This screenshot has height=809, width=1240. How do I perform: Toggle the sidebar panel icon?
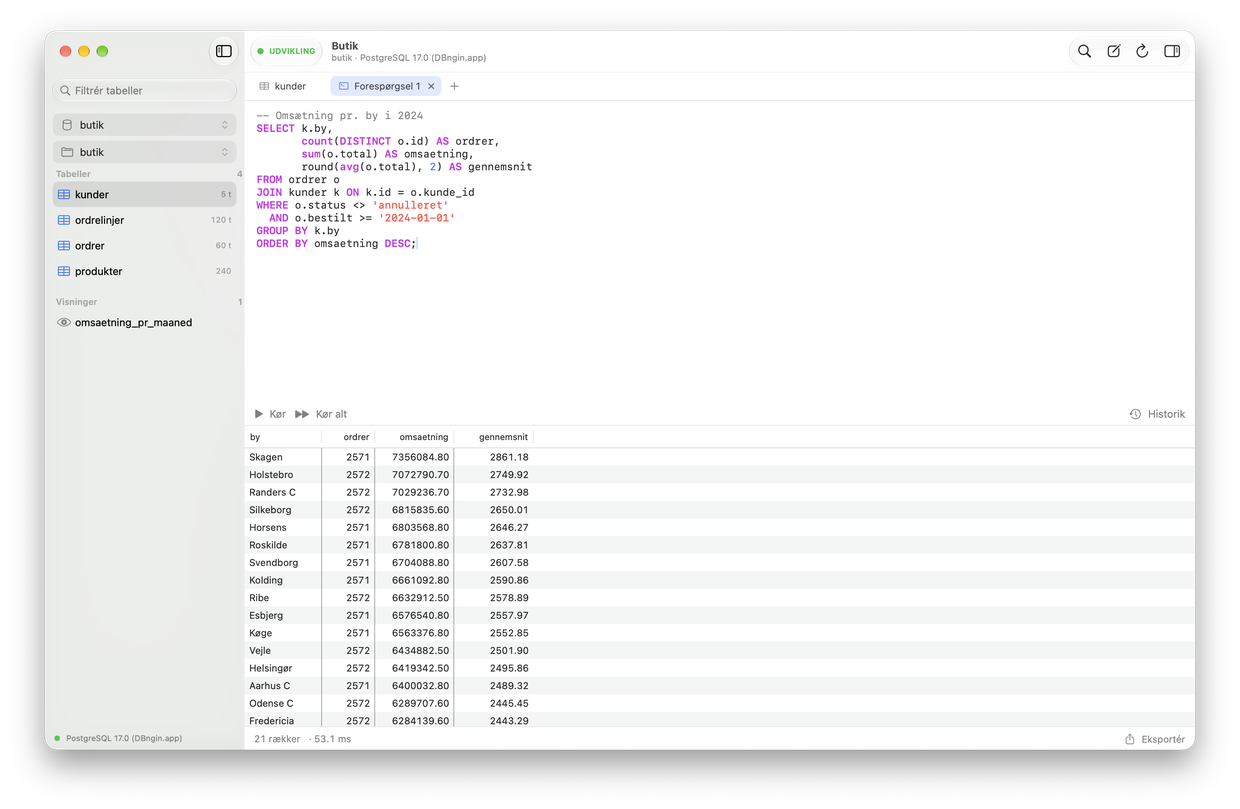(224, 51)
